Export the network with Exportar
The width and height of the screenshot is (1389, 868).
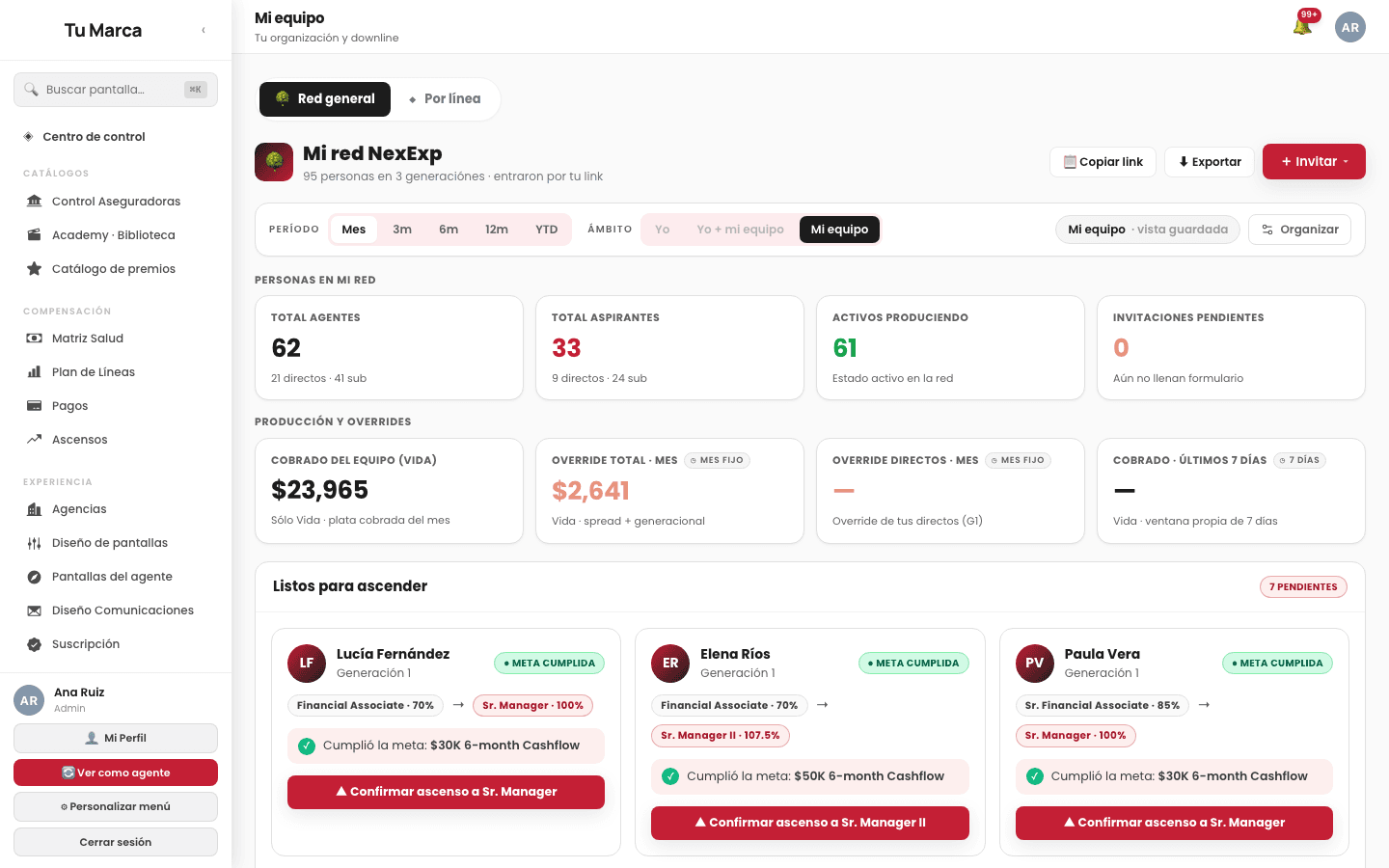point(1210,162)
